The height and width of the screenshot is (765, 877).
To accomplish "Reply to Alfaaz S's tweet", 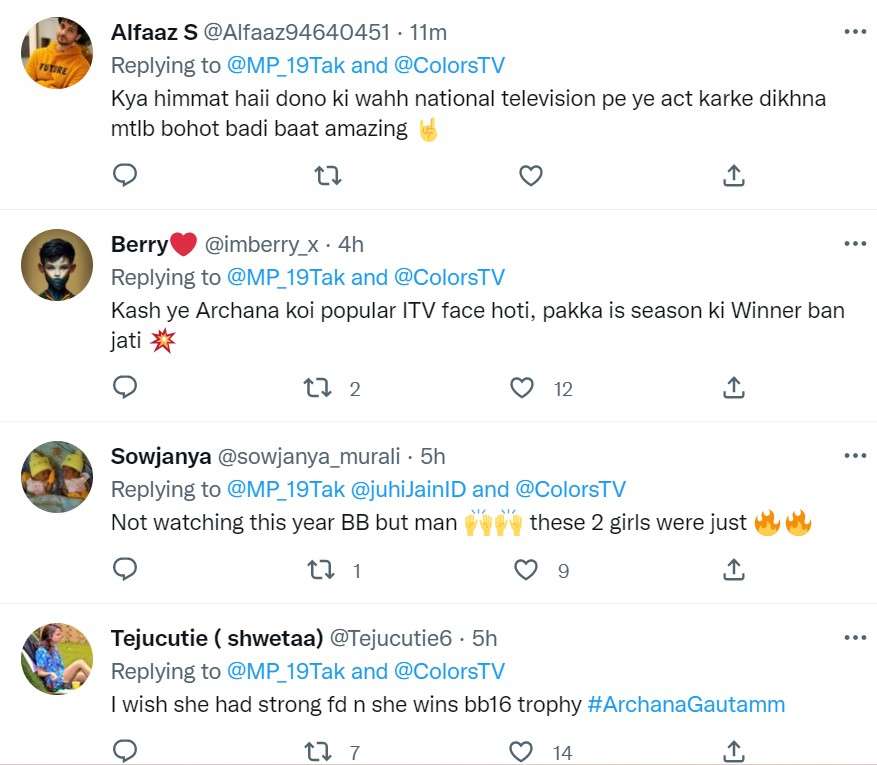I will 125,176.
